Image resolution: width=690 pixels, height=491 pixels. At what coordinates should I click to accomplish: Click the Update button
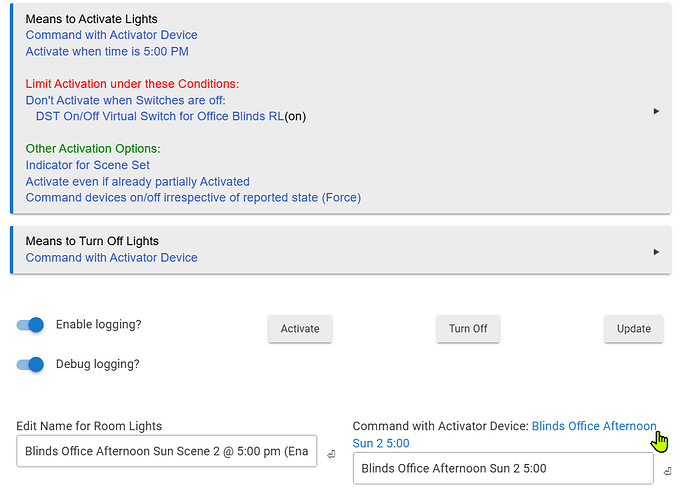coord(633,329)
